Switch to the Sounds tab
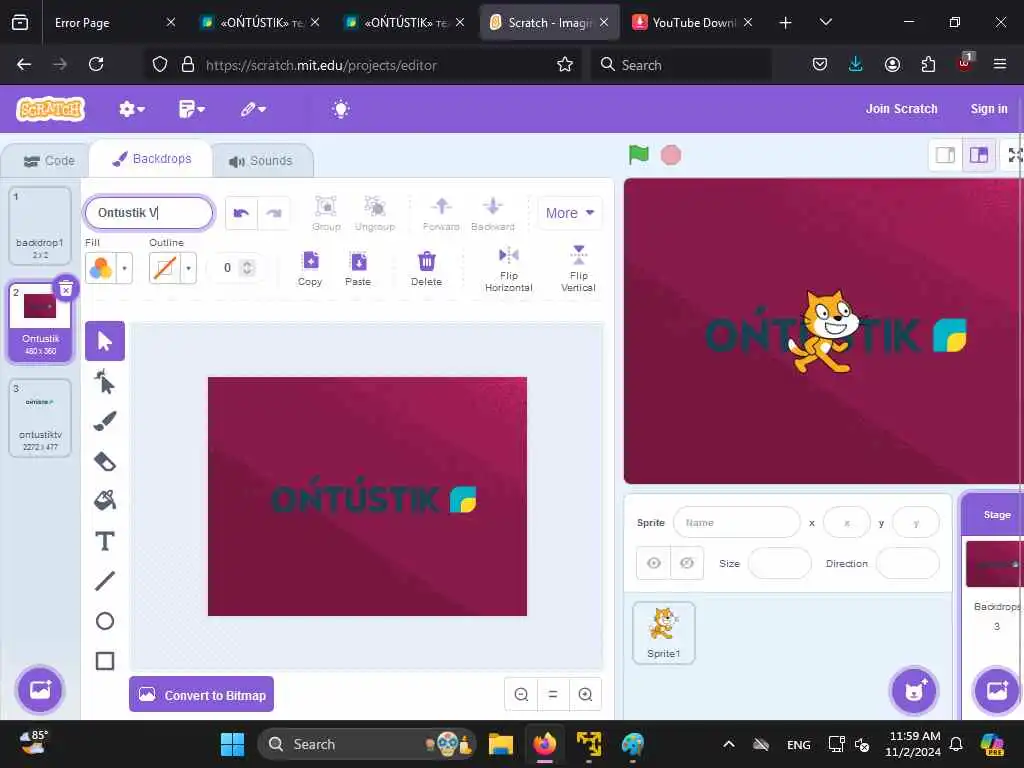1024x768 pixels. (x=261, y=161)
